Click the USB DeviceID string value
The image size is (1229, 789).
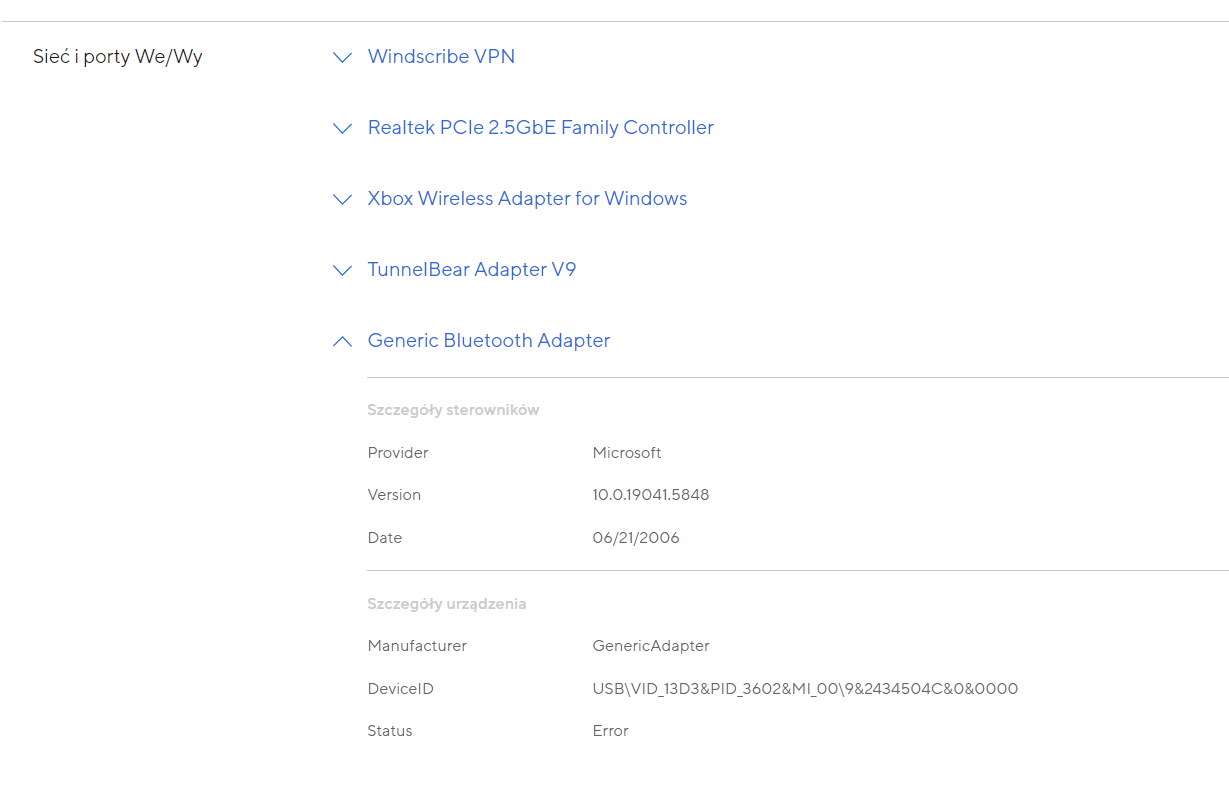point(804,689)
